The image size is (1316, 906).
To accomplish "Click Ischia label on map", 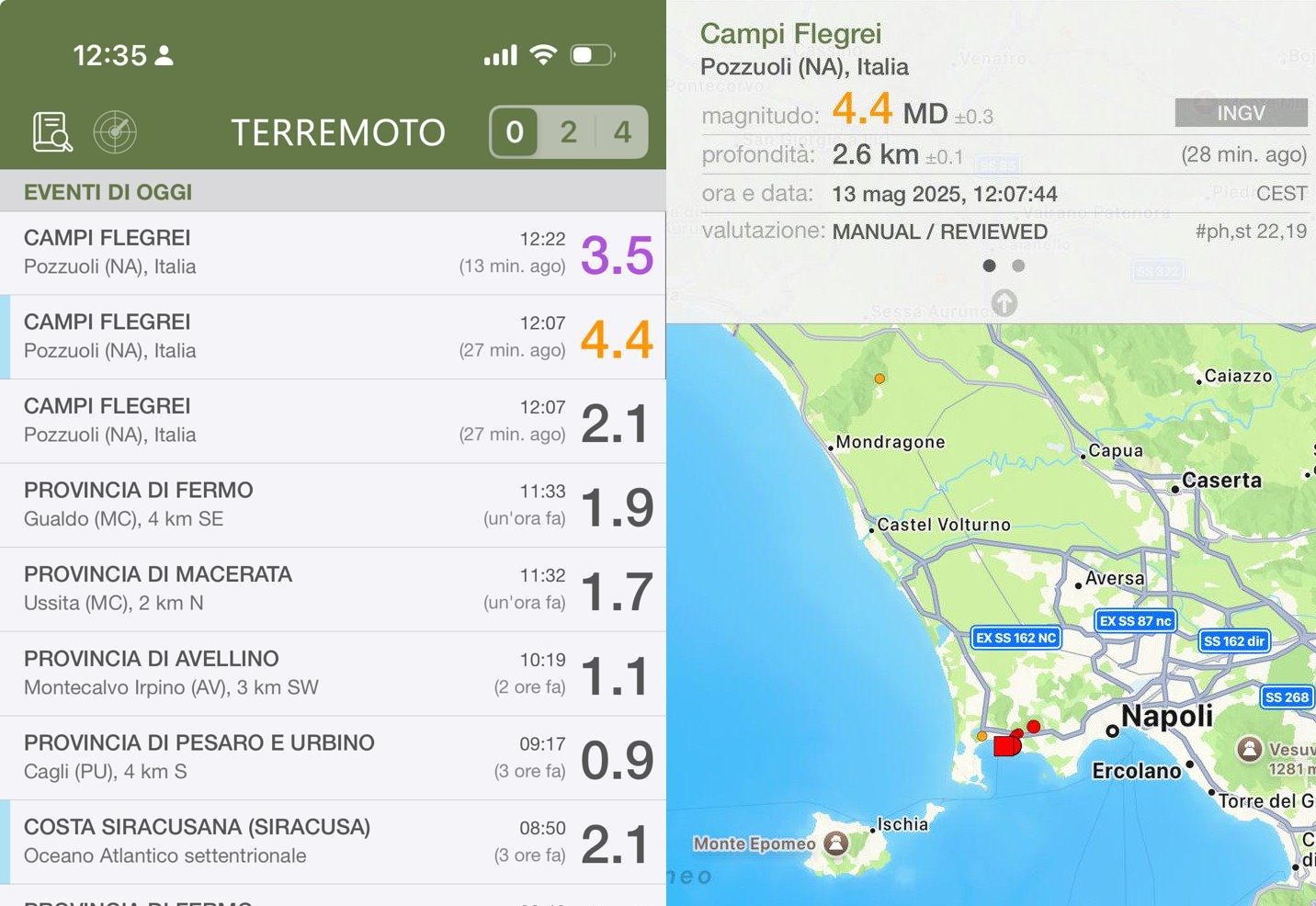I will (902, 824).
